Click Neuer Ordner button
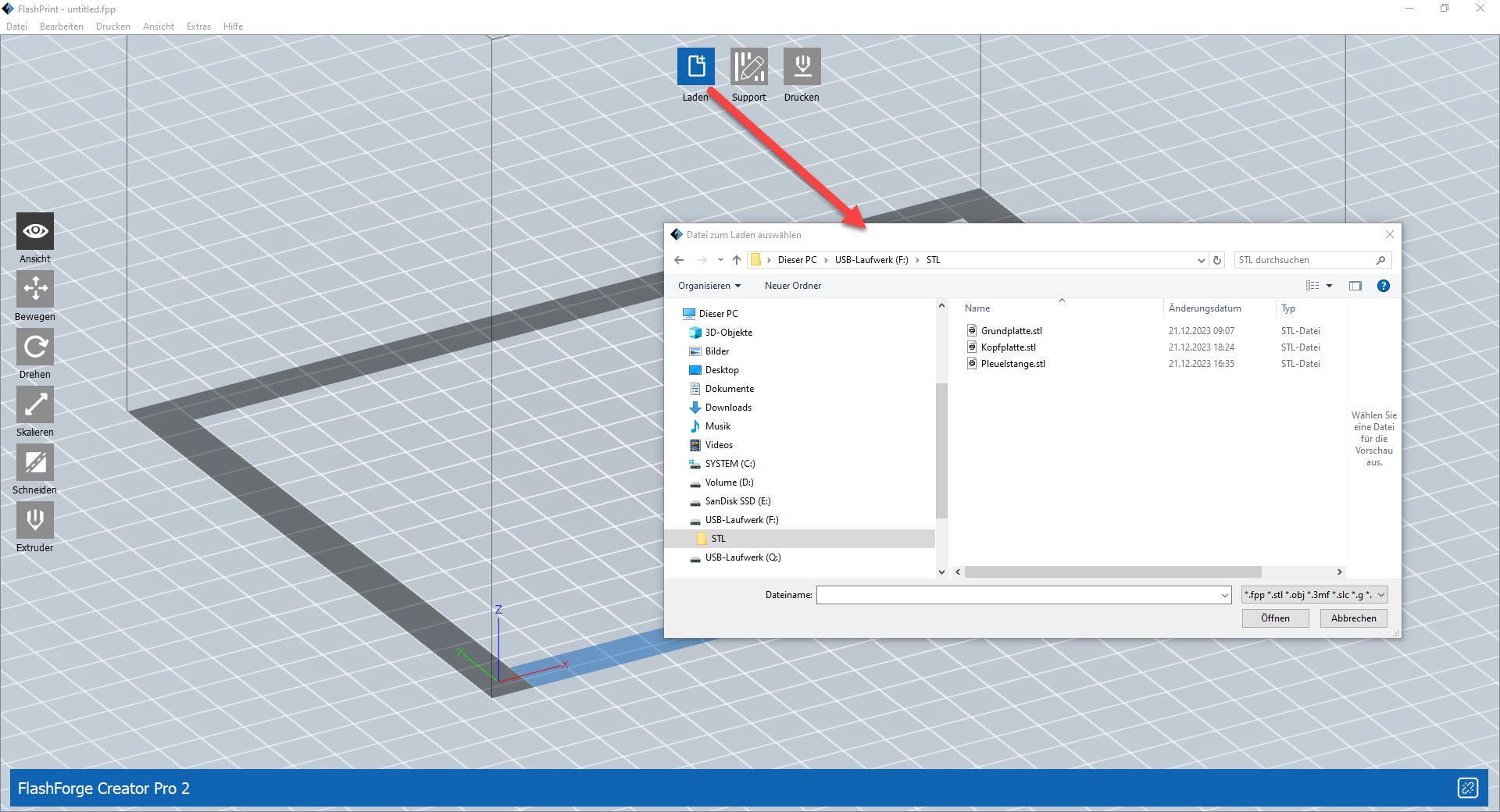This screenshot has height=812, width=1500. [x=793, y=286]
